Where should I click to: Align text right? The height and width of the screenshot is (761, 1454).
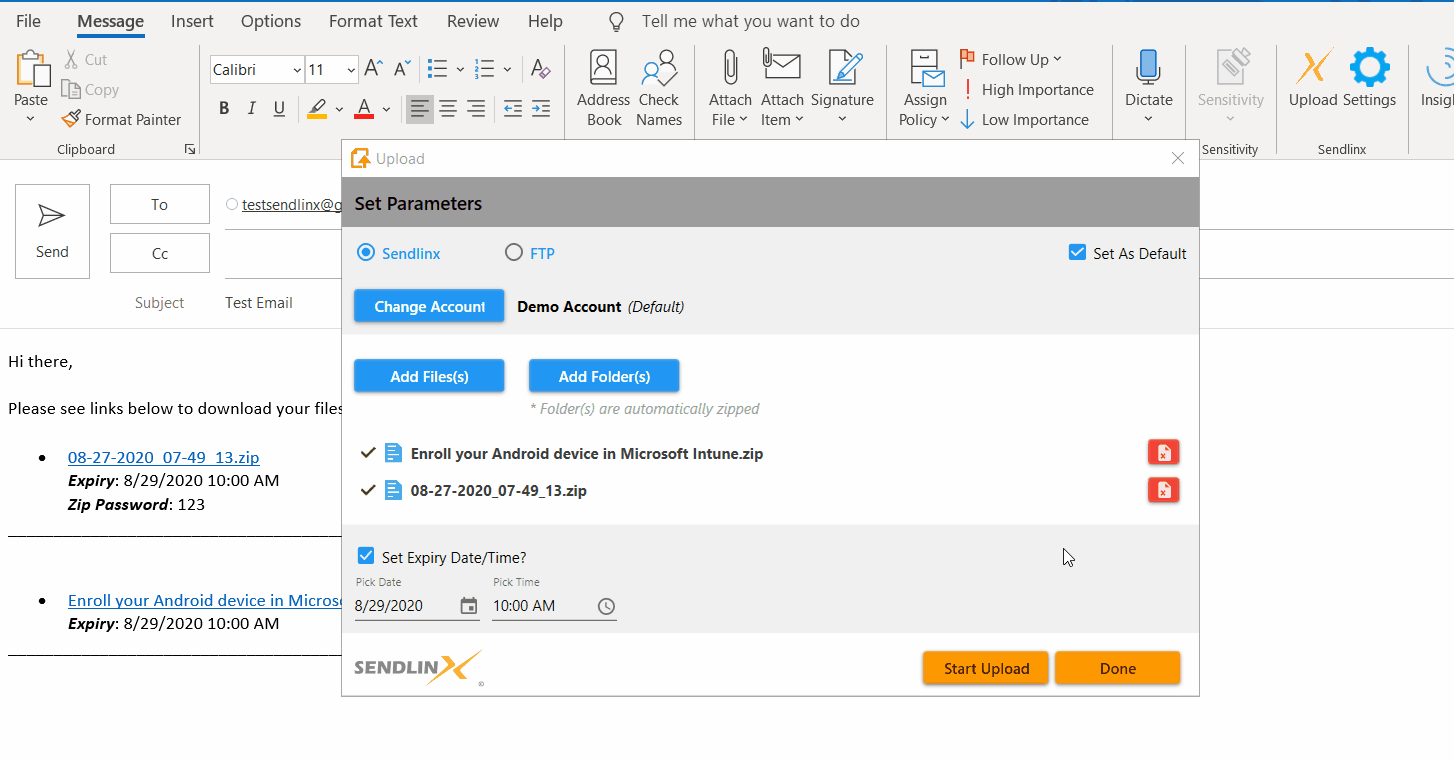(x=476, y=109)
